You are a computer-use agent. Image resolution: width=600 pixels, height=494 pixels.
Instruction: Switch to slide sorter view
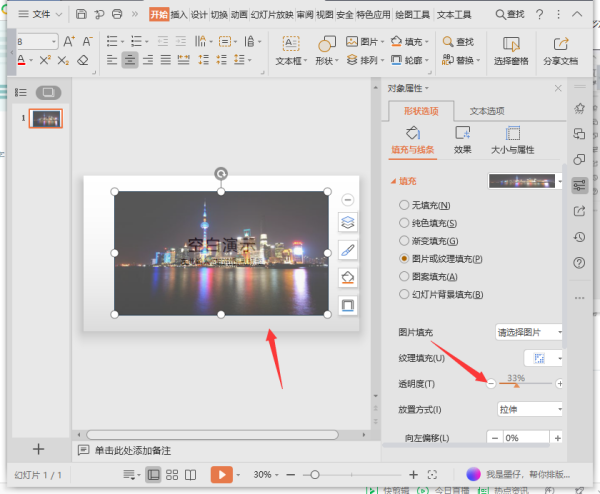tap(172, 475)
